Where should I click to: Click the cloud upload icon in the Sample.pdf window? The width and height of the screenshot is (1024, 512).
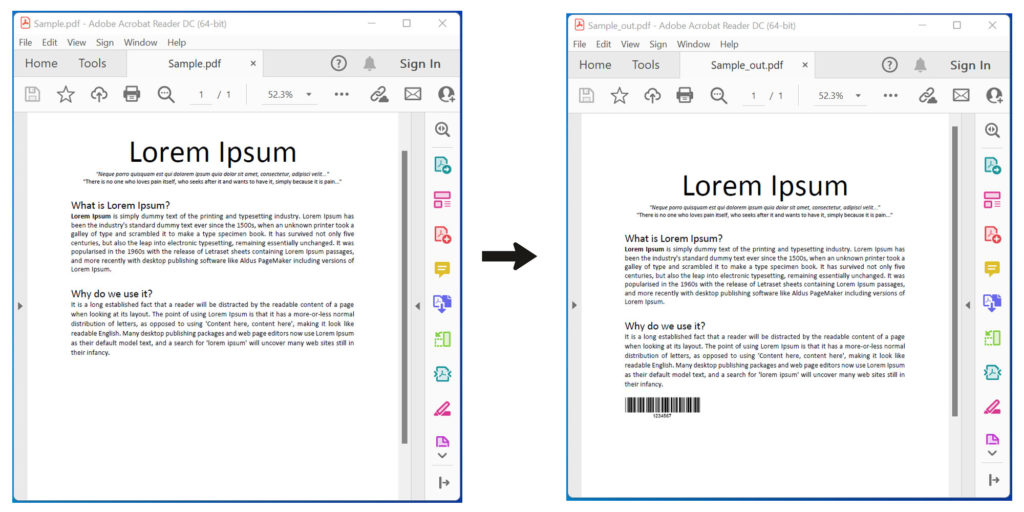pyautogui.click(x=99, y=94)
